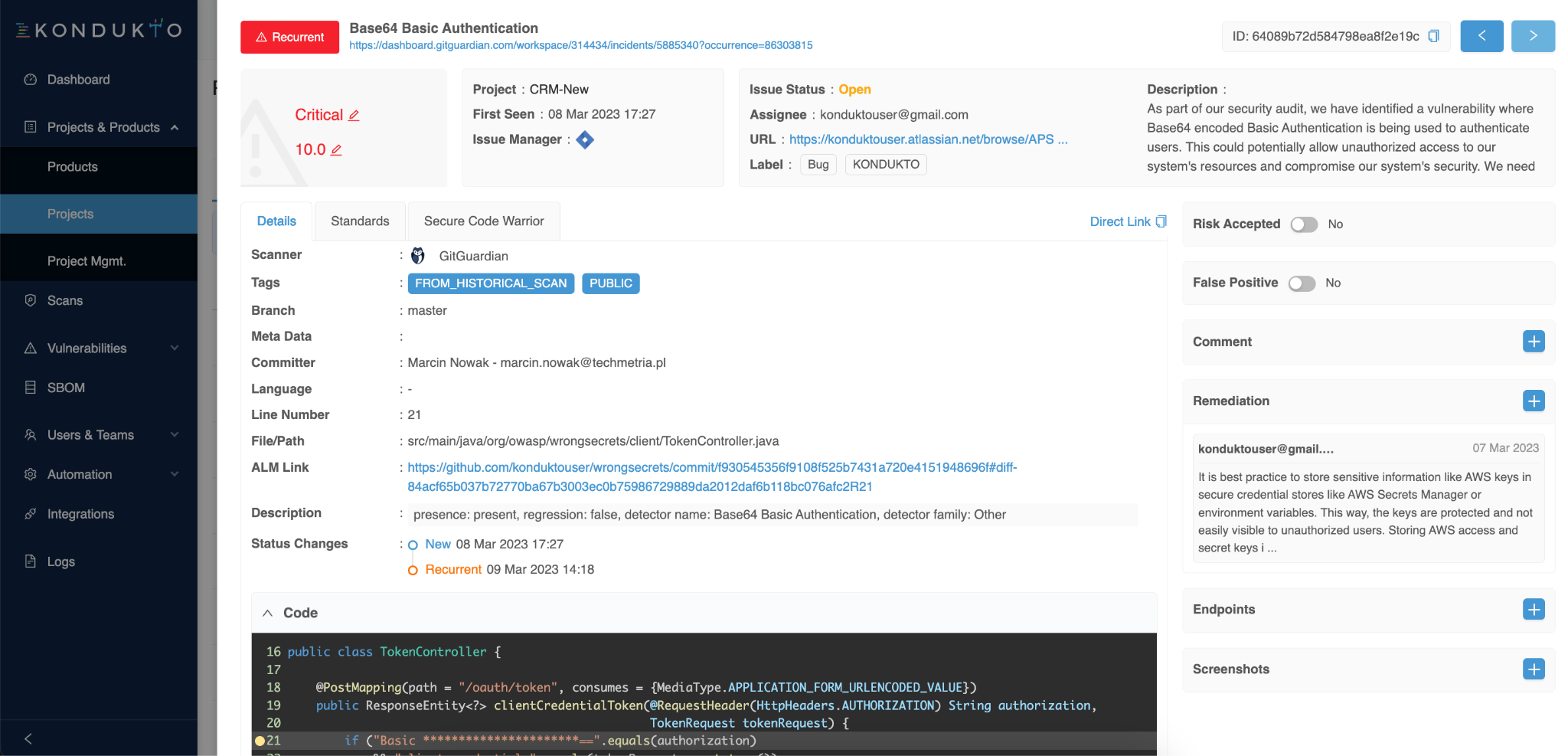Image resolution: width=1568 pixels, height=756 pixels.
Task: Click the GitGuardian scanner owl icon
Action: pos(418,255)
